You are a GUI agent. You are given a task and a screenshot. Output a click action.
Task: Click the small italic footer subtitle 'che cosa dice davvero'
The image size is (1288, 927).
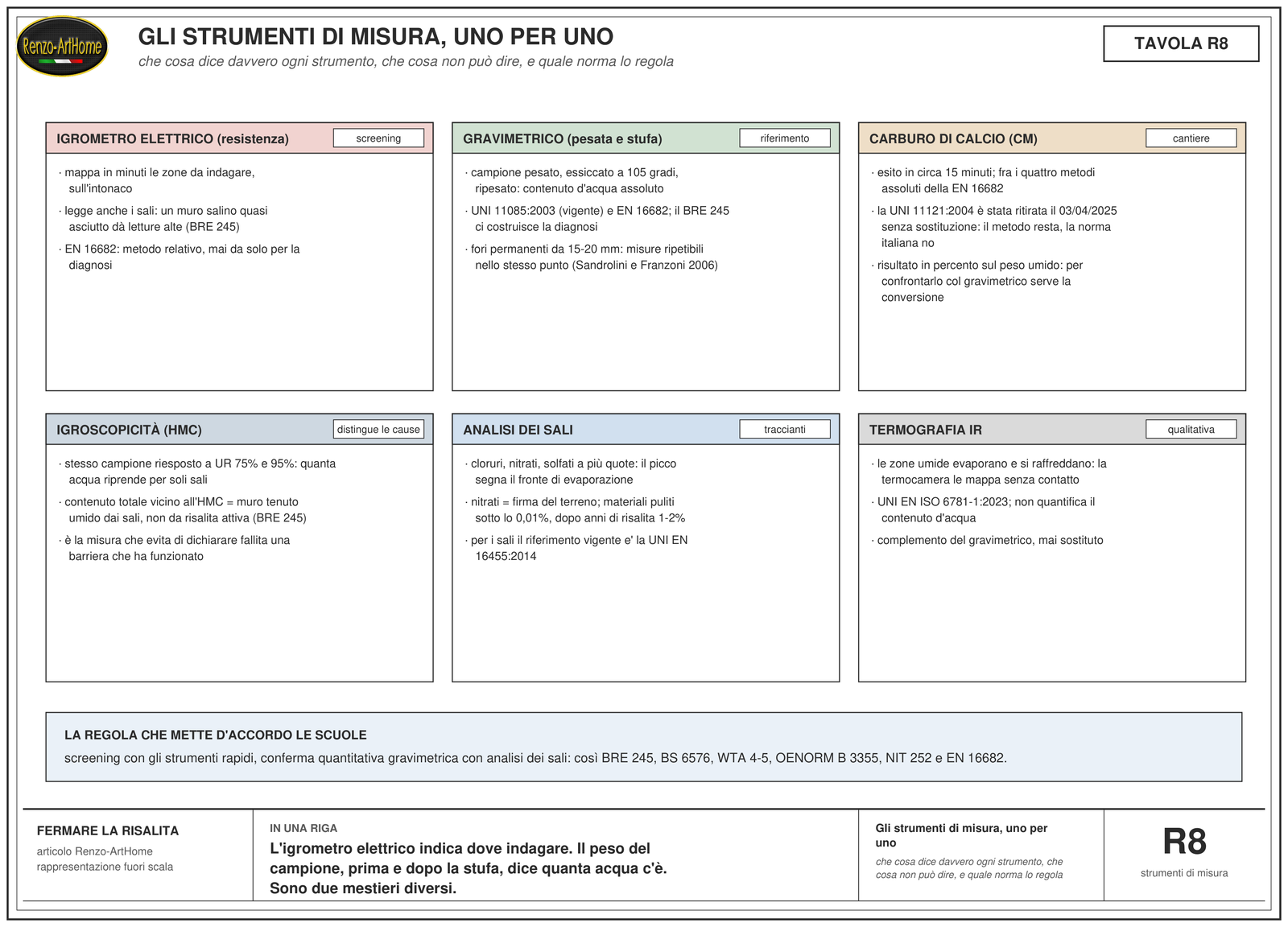(969, 868)
